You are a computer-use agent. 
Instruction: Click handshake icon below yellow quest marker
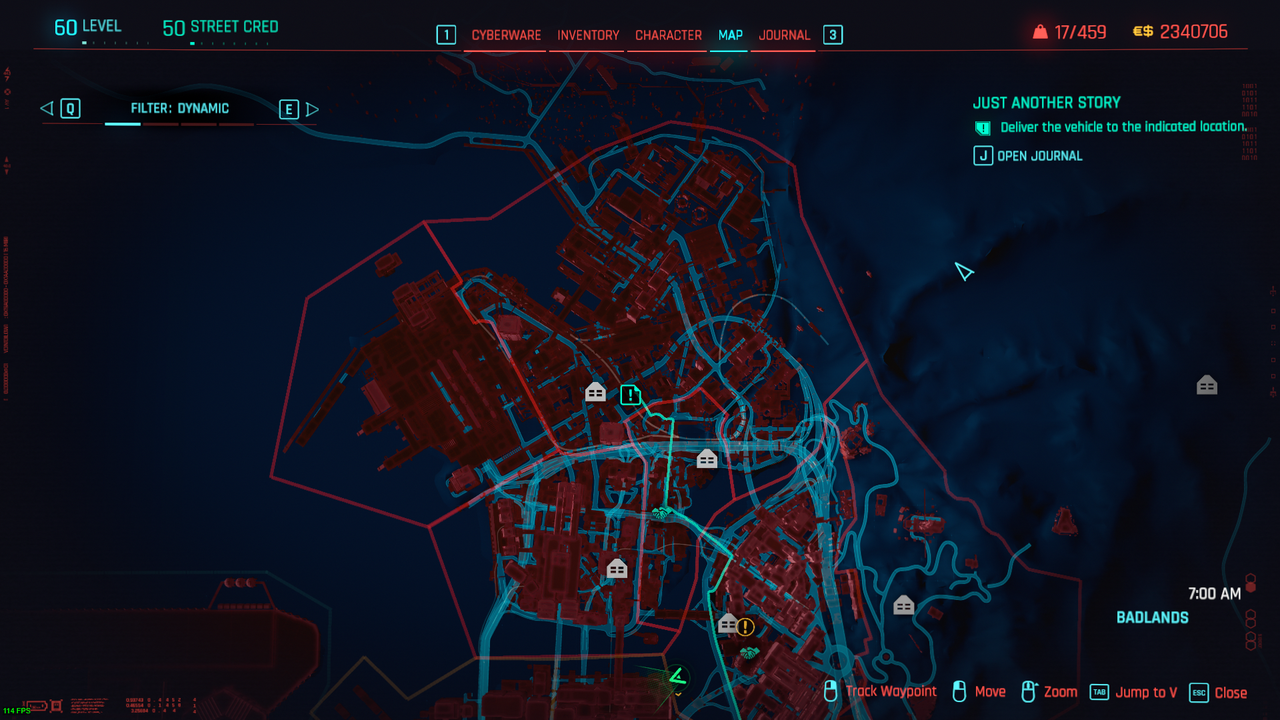[x=748, y=654]
